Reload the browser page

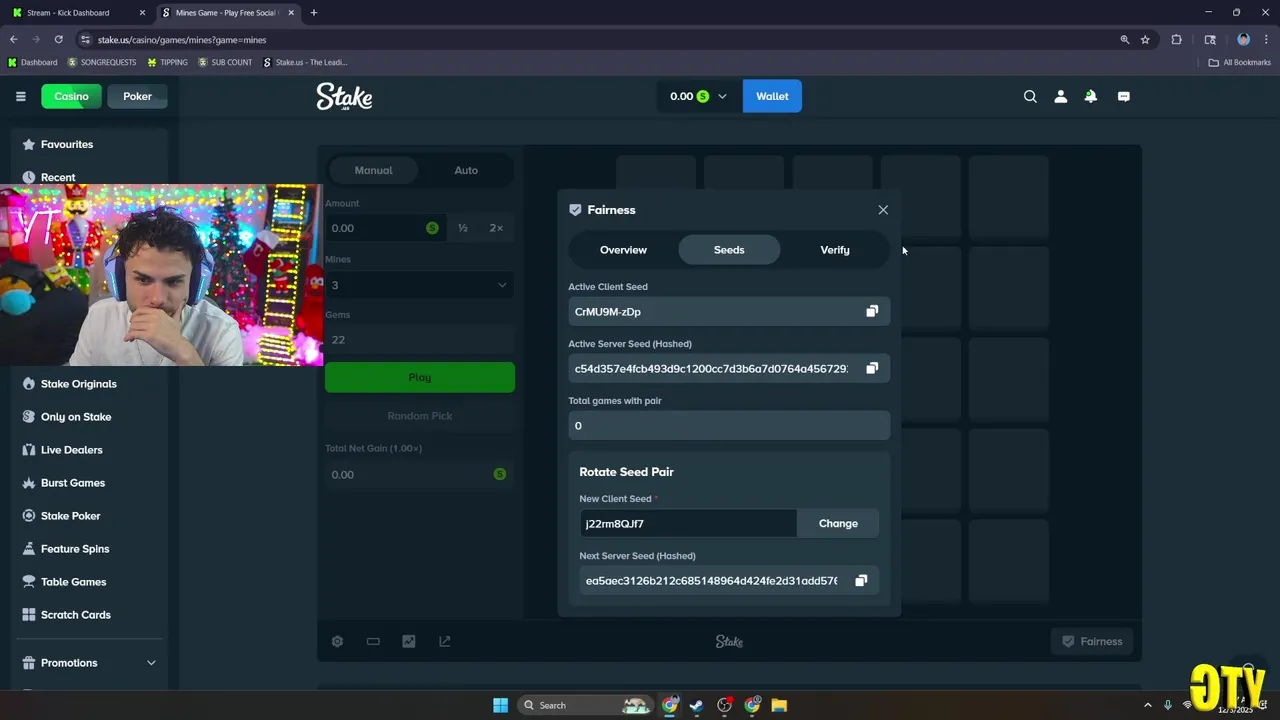tap(58, 40)
